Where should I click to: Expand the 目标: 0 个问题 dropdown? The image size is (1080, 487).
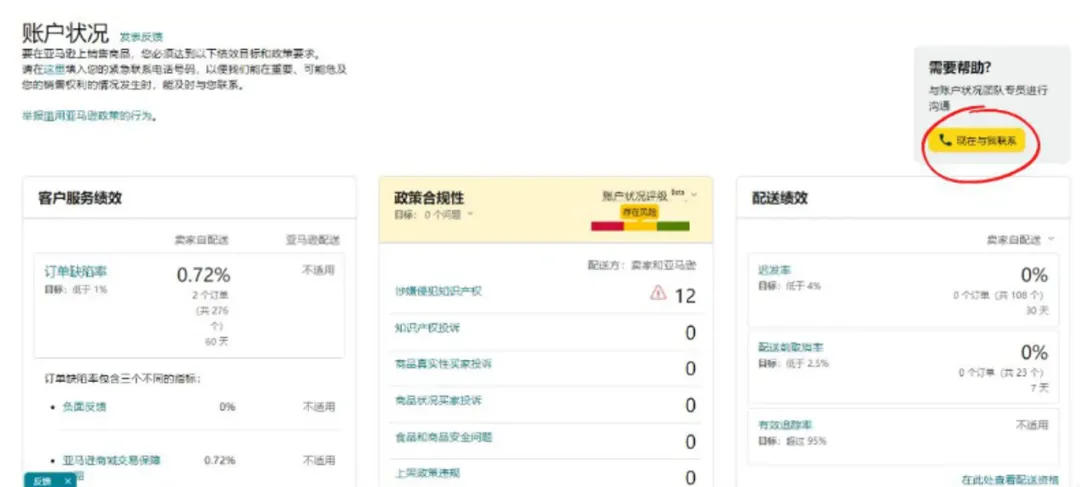click(434, 214)
